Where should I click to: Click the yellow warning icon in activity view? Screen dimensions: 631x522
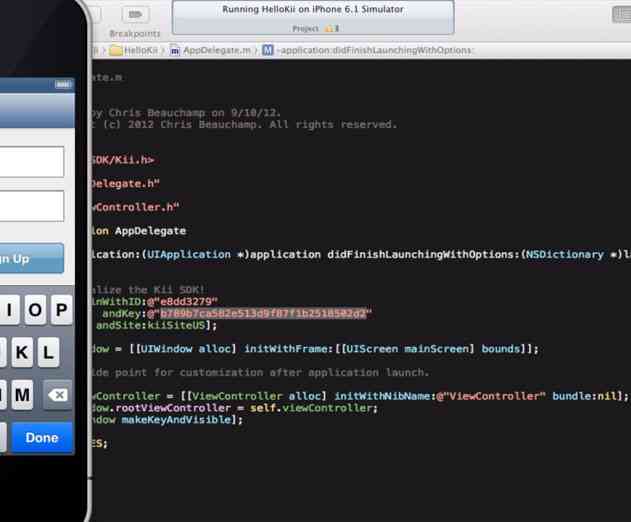(x=326, y=29)
